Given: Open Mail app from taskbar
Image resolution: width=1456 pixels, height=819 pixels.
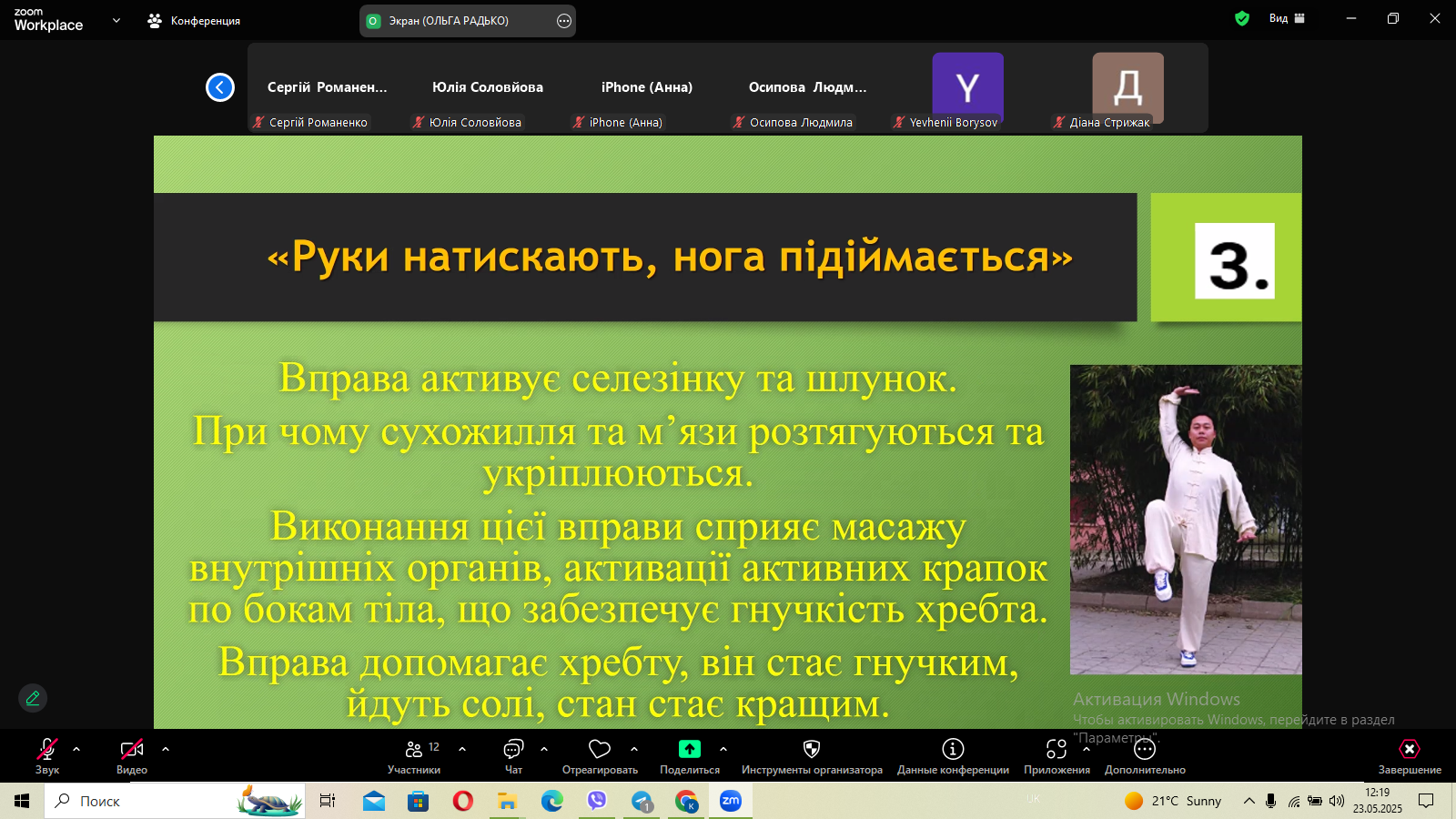Looking at the screenshot, I should tap(374, 801).
